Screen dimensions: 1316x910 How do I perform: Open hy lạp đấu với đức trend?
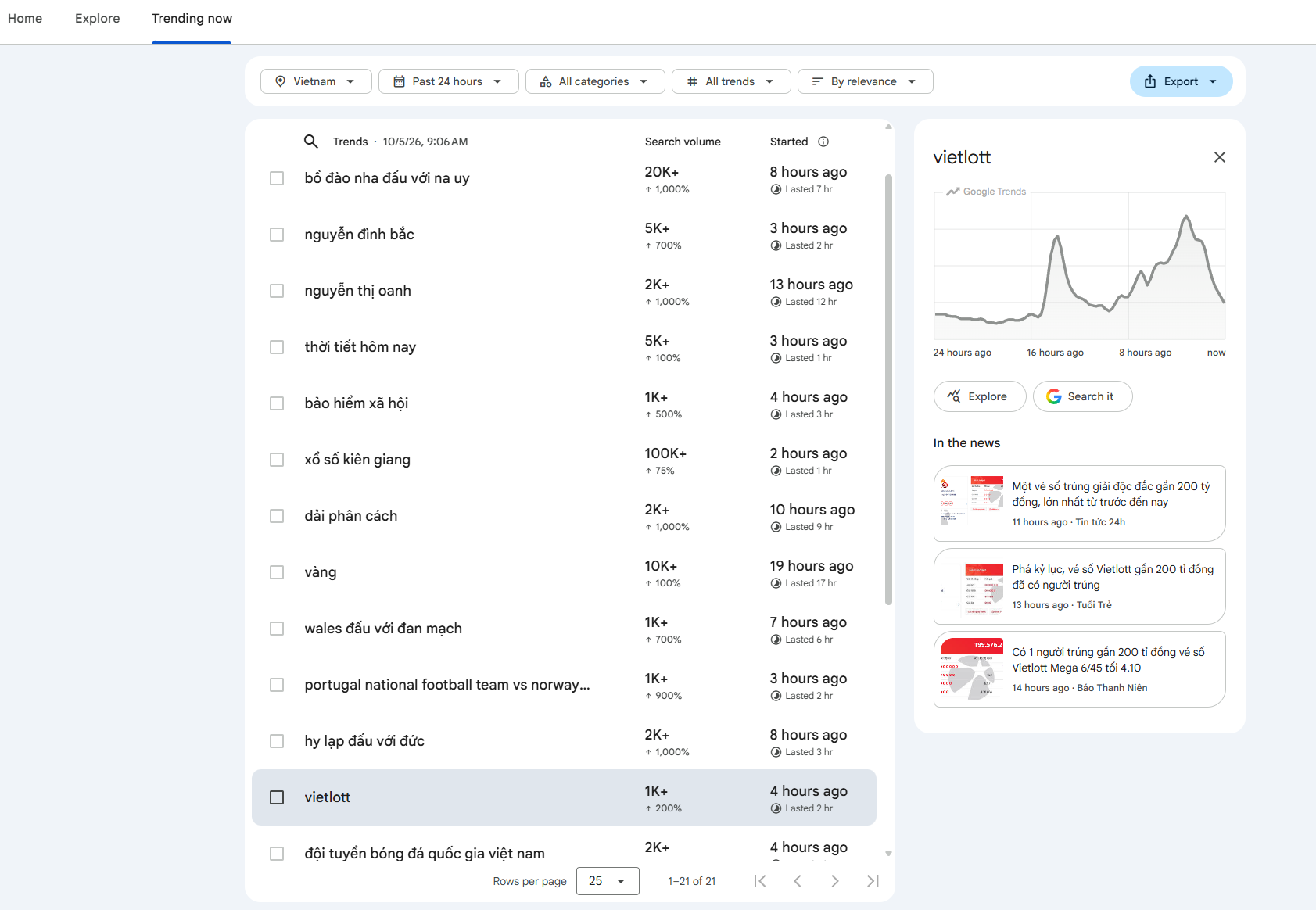564,741
